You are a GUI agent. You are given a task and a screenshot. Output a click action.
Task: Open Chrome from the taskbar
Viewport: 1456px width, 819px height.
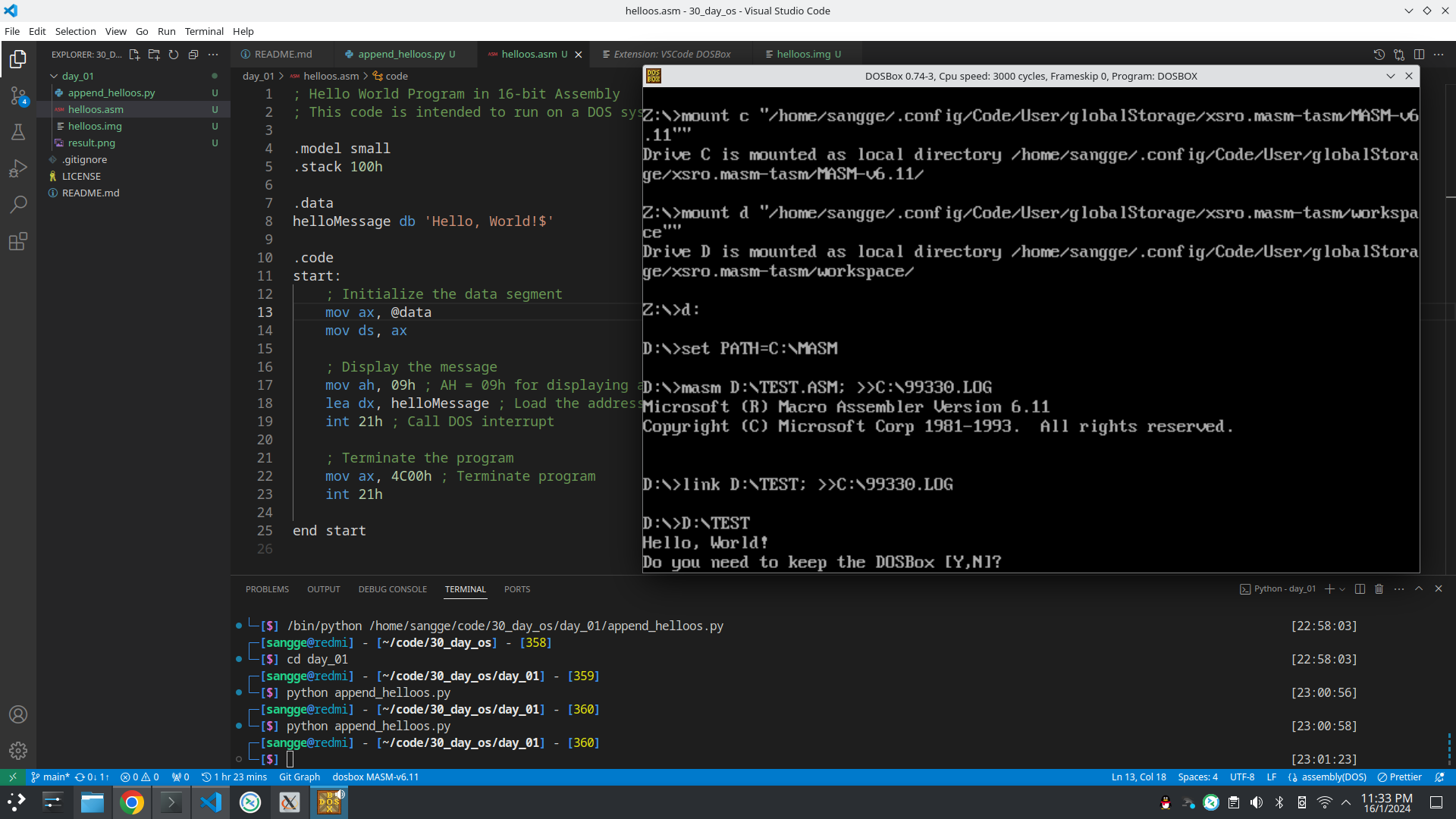[x=132, y=802]
